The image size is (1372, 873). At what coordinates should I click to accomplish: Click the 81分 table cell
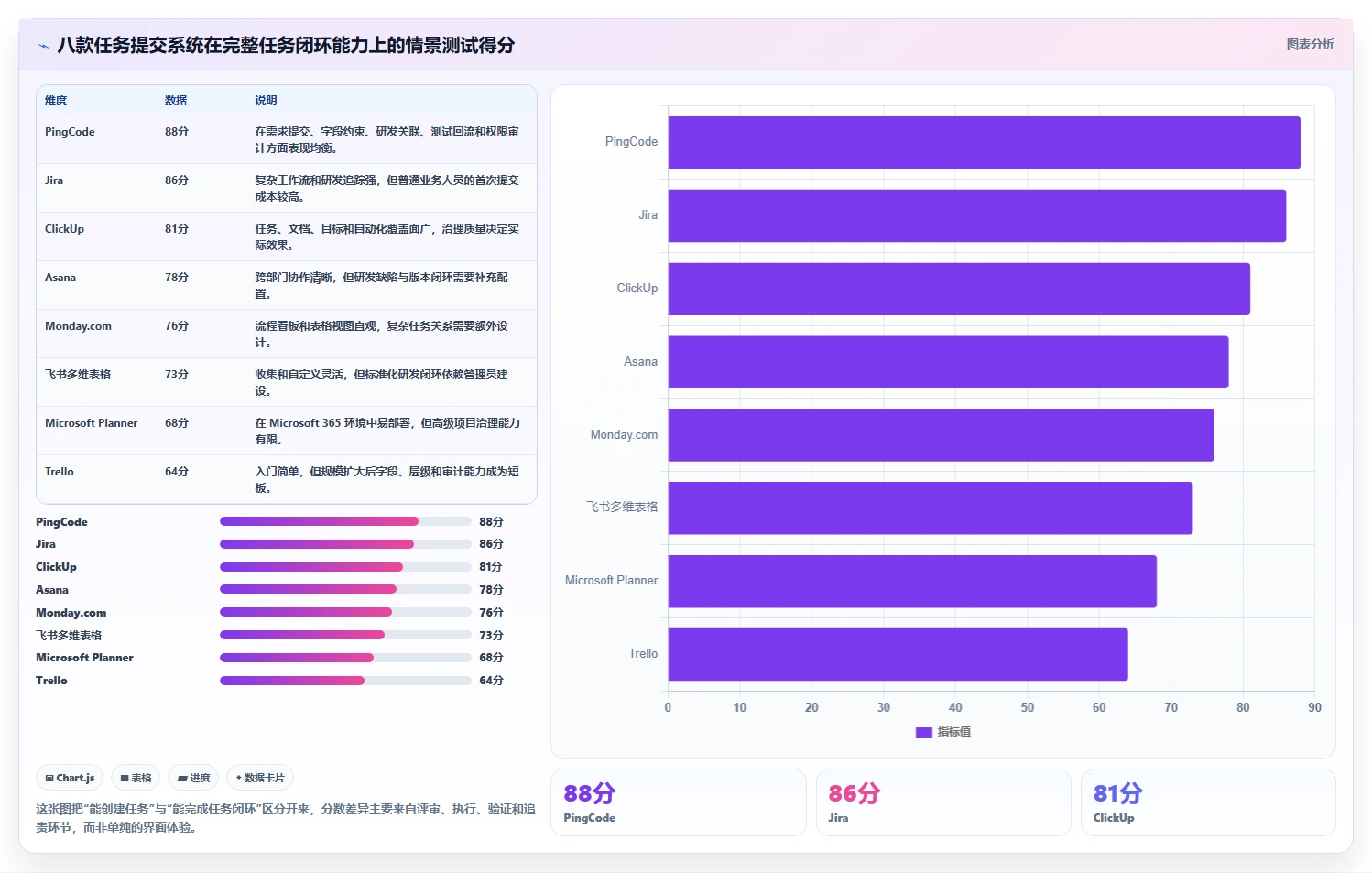click(177, 229)
